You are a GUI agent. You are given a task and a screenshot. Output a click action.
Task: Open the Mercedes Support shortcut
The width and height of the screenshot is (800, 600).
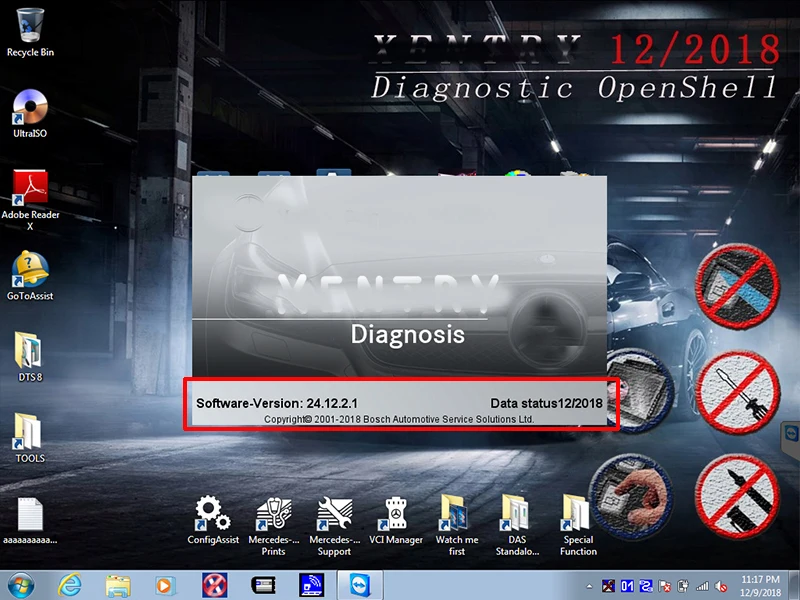[334, 526]
